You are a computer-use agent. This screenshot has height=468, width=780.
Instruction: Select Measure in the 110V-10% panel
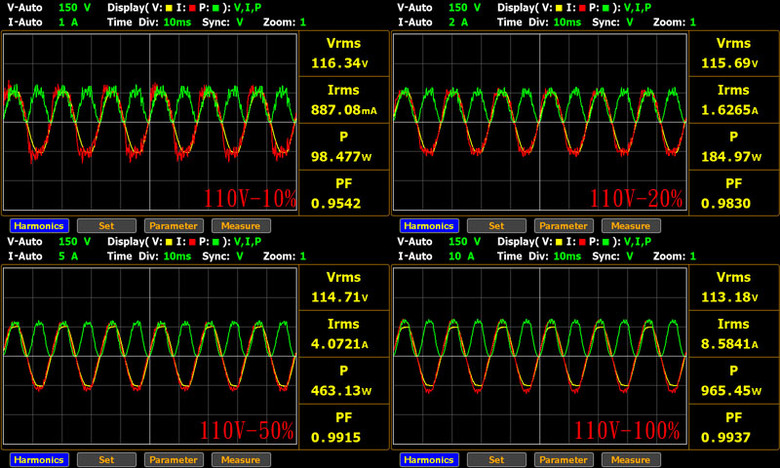[x=241, y=226]
